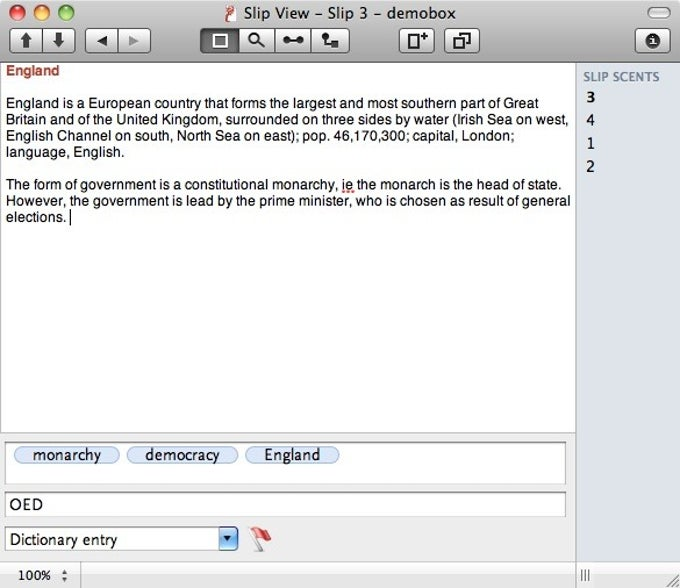
Task: Select the monarchy keyword tag
Action: tap(67, 455)
